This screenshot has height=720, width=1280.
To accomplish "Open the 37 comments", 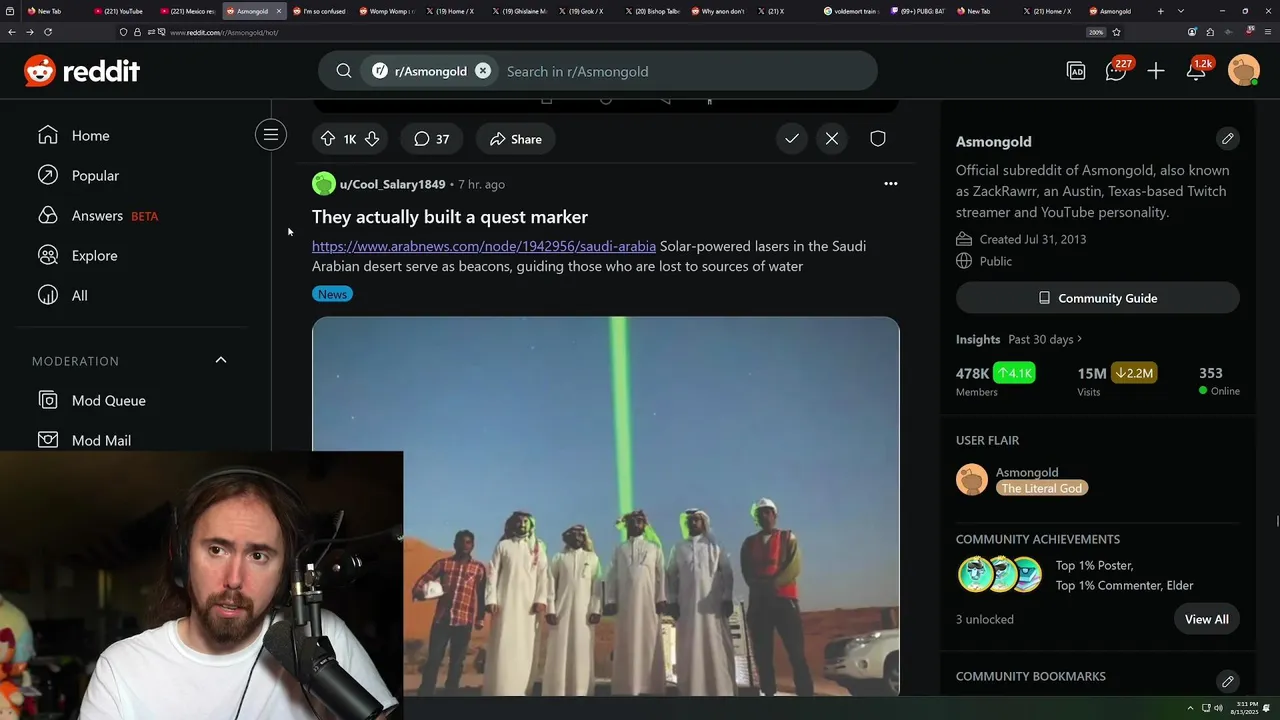I will [432, 139].
